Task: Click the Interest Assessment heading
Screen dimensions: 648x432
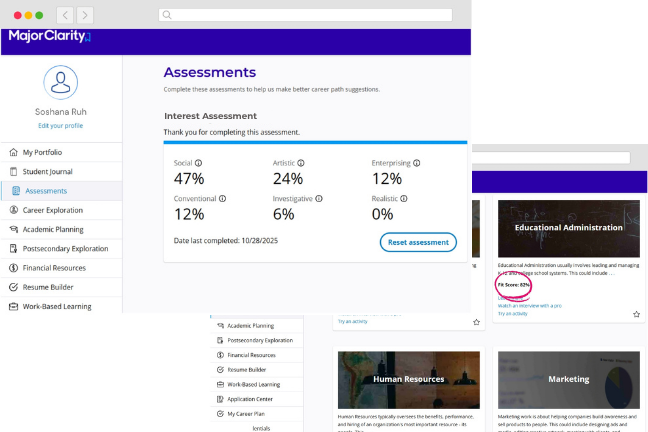Action: point(210,116)
